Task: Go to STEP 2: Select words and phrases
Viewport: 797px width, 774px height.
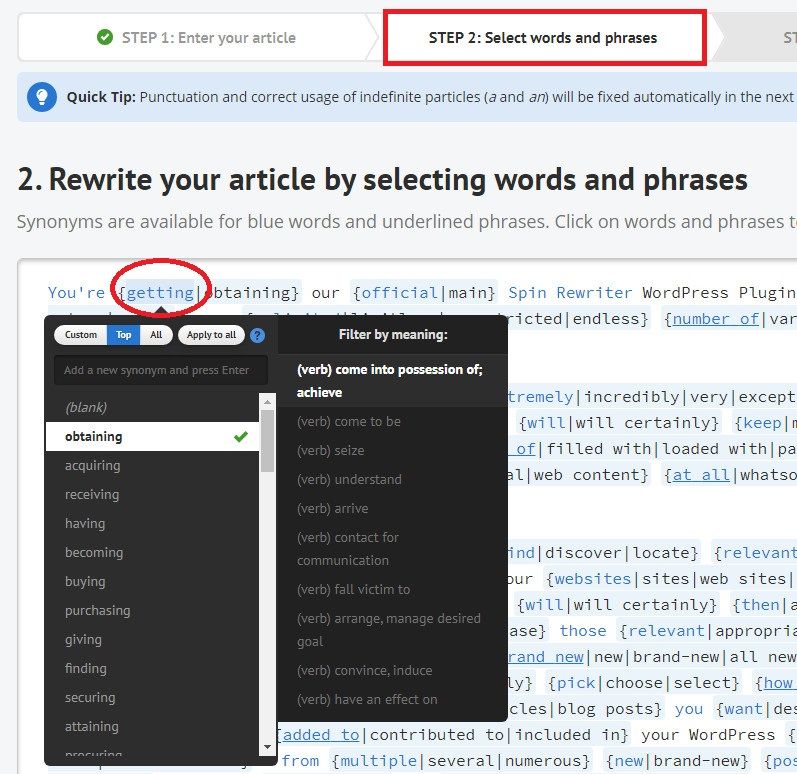Action: tap(543, 38)
